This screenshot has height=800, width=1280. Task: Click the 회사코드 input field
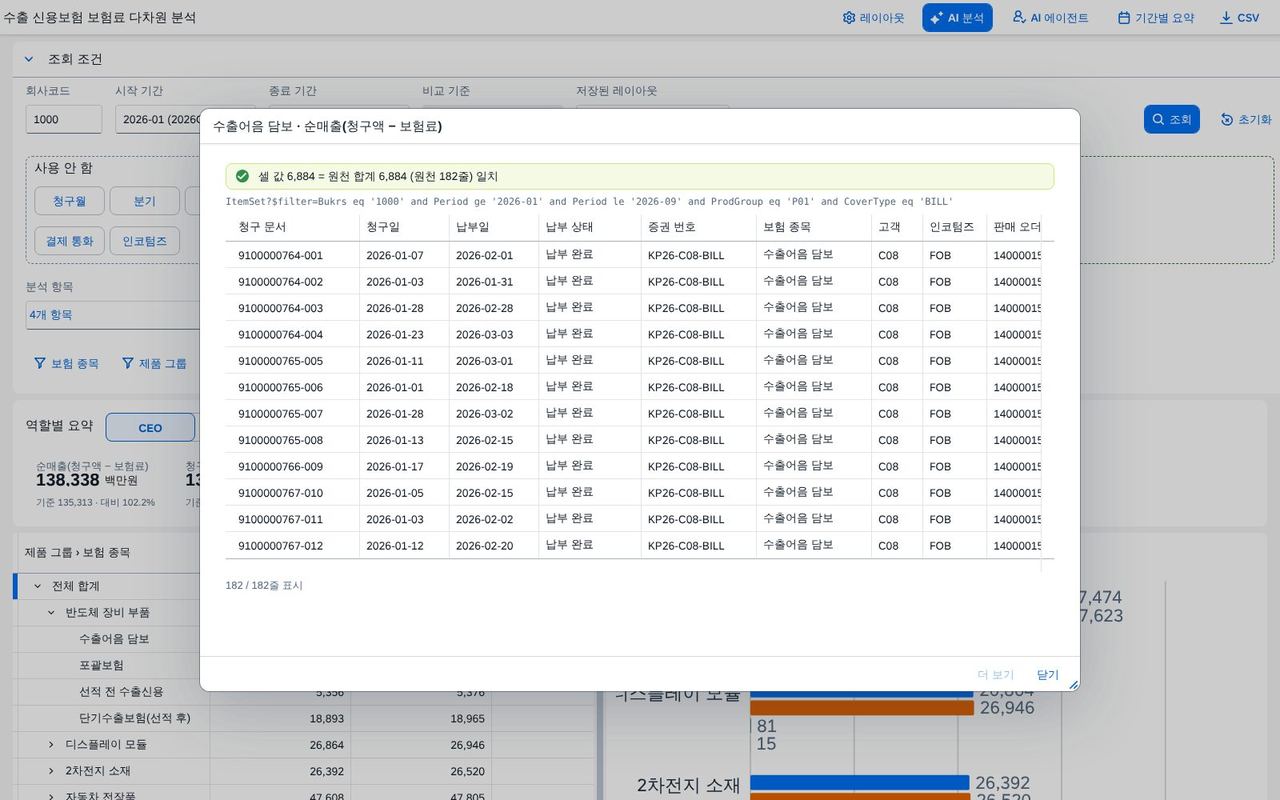click(x=63, y=119)
